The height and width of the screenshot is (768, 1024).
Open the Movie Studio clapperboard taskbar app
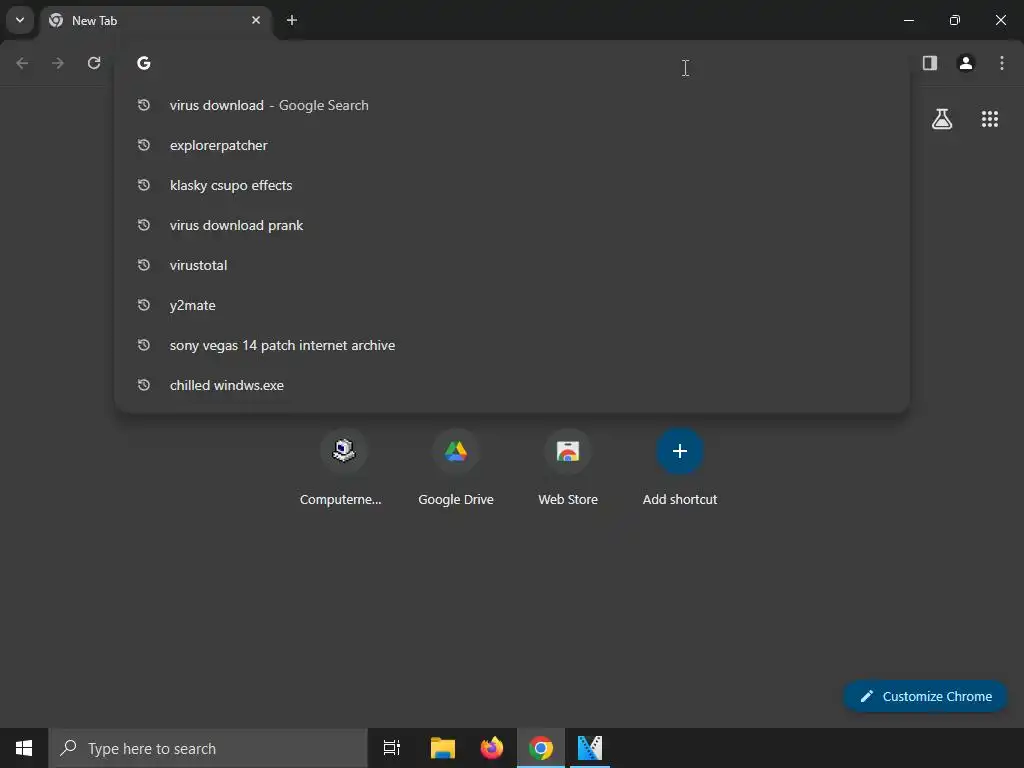[x=590, y=748]
